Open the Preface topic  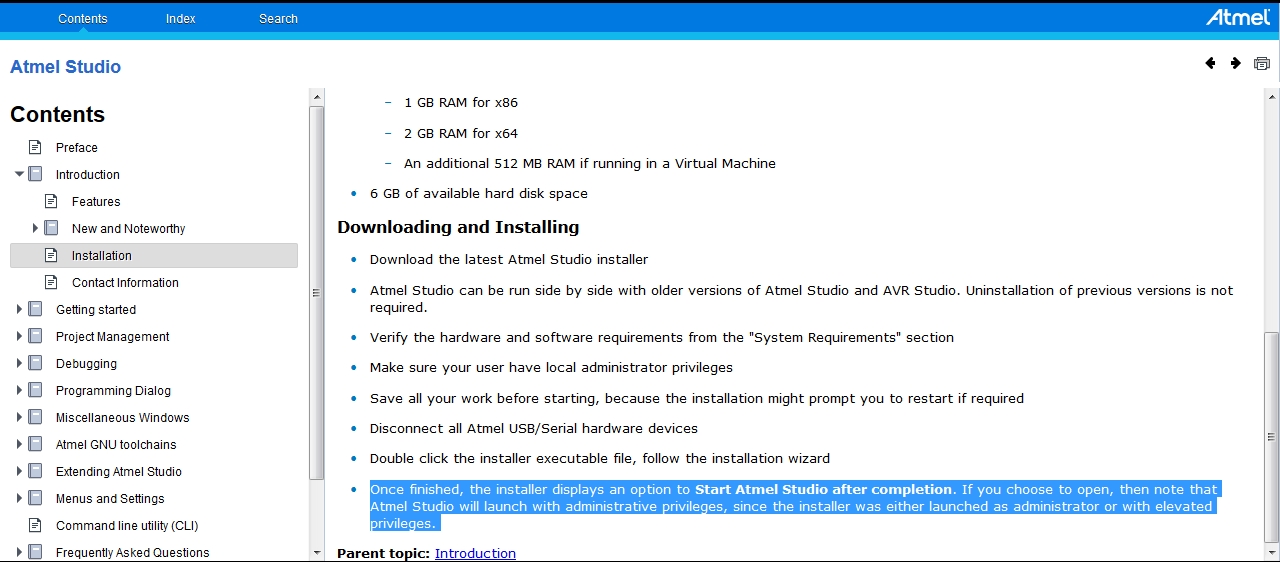click(77, 147)
